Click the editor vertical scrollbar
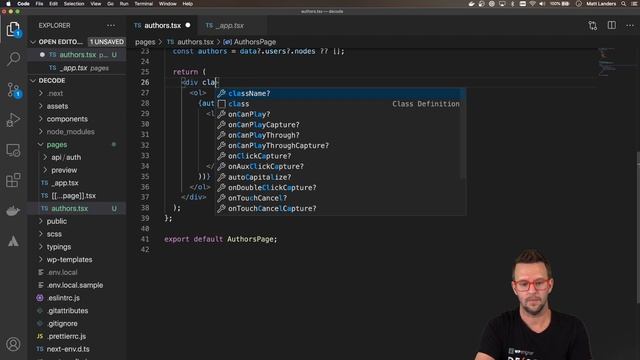Viewport: 640px width, 360px height. click(638, 227)
